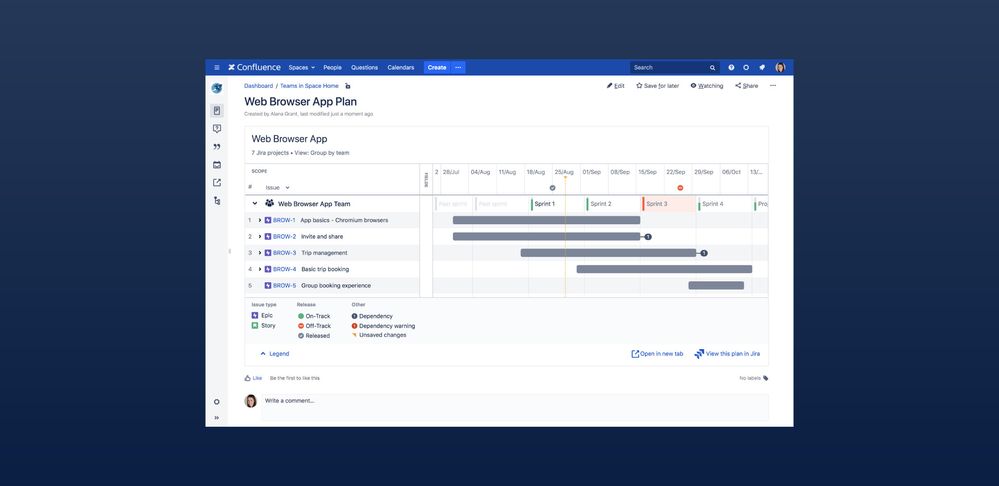Select the shortcut link icon in the sidebar
Viewport: 999px width, 486px height.
tap(217, 183)
